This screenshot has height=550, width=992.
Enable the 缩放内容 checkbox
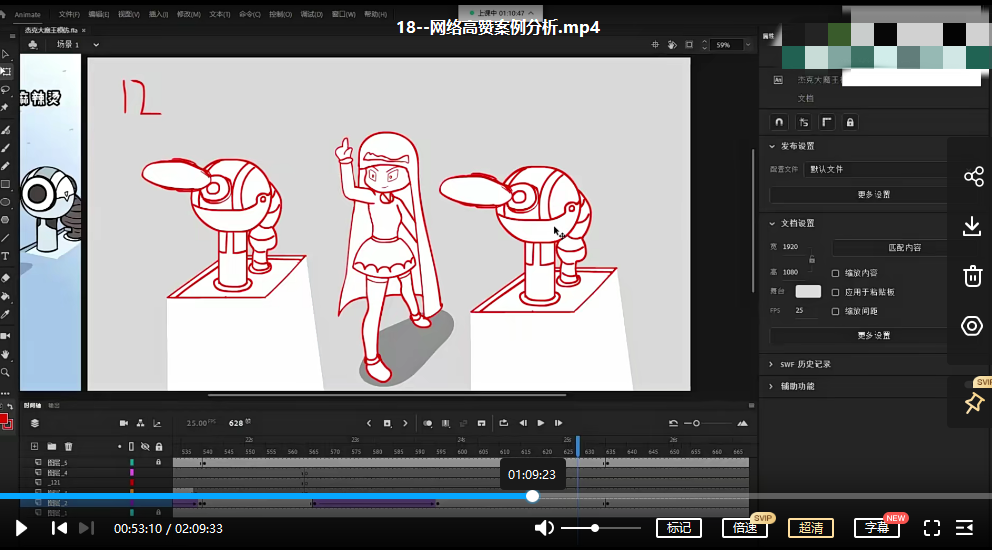[835, 273]
